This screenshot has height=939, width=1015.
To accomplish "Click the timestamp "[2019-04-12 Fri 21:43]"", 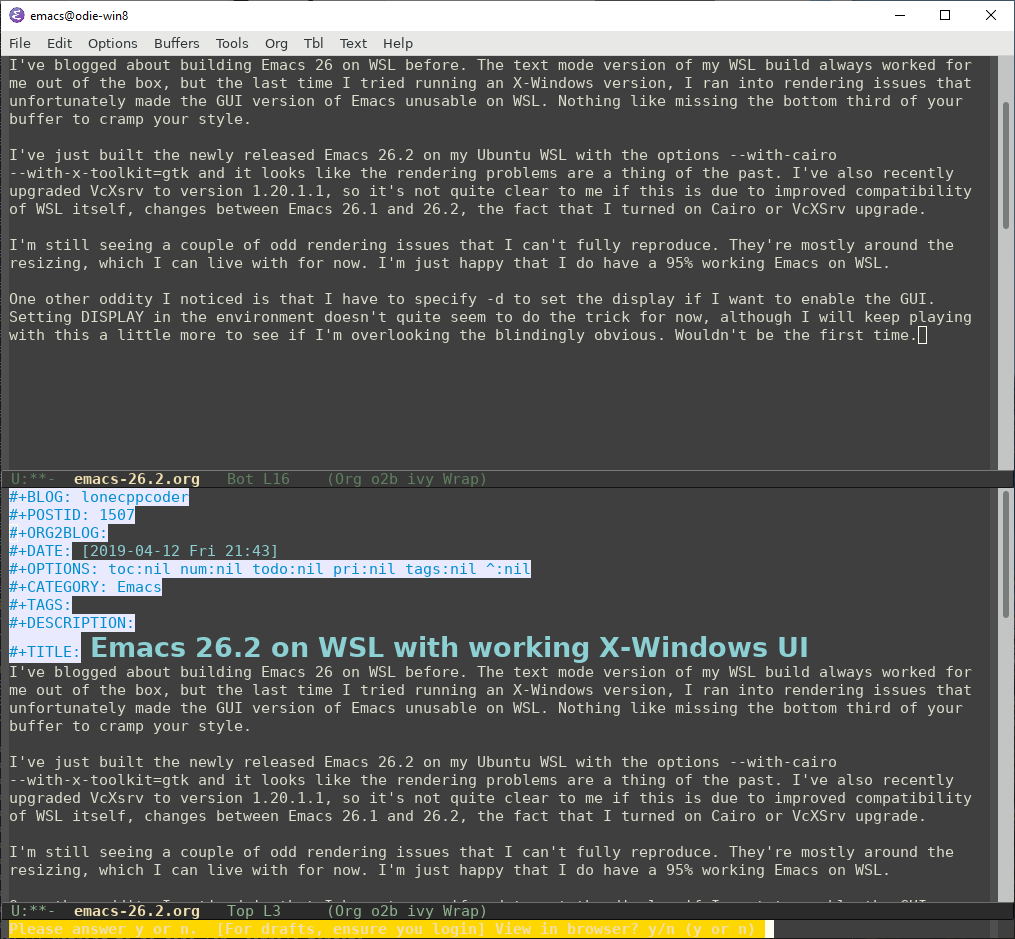I will click(x=180, y=551).
